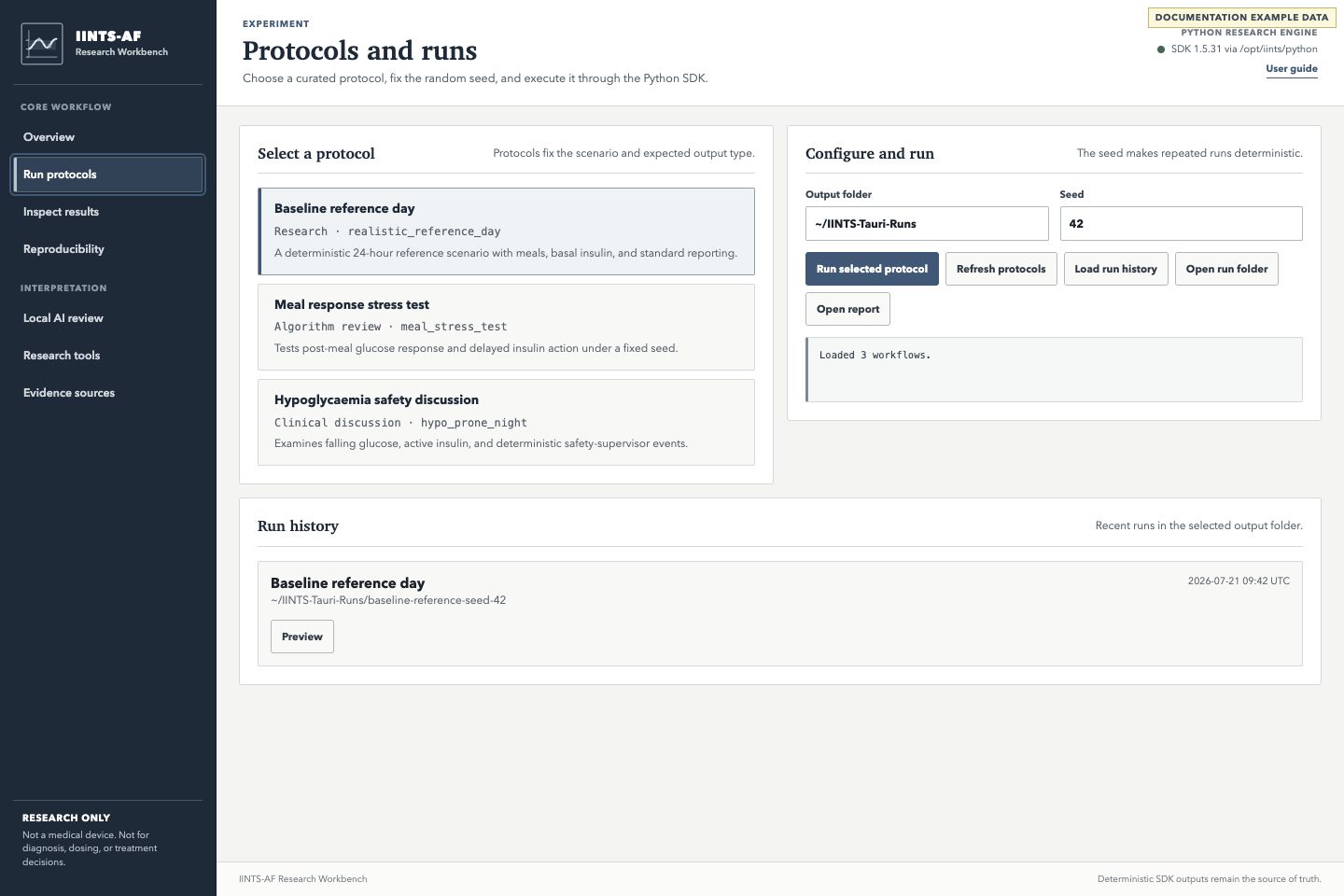Image resolution: width=1344 pixels, height=896 pixels.
Task: Run the selected protocol
Action: [872, 269]
